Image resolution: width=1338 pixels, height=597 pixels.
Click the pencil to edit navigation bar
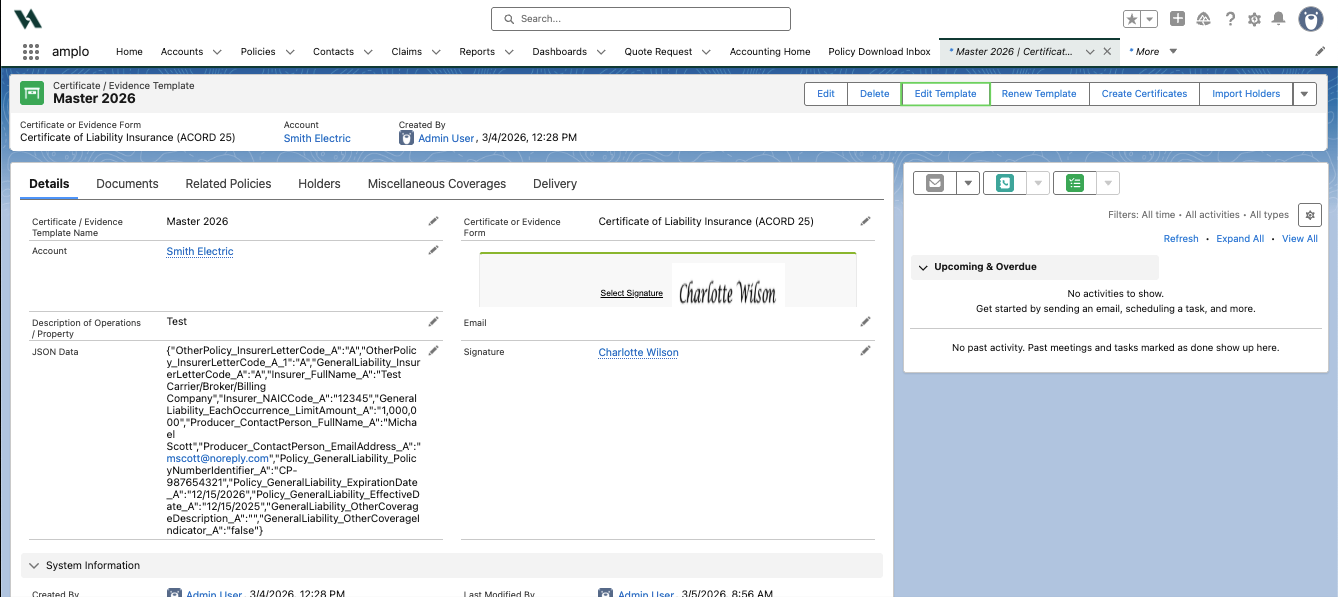[x=1320, y=52]
